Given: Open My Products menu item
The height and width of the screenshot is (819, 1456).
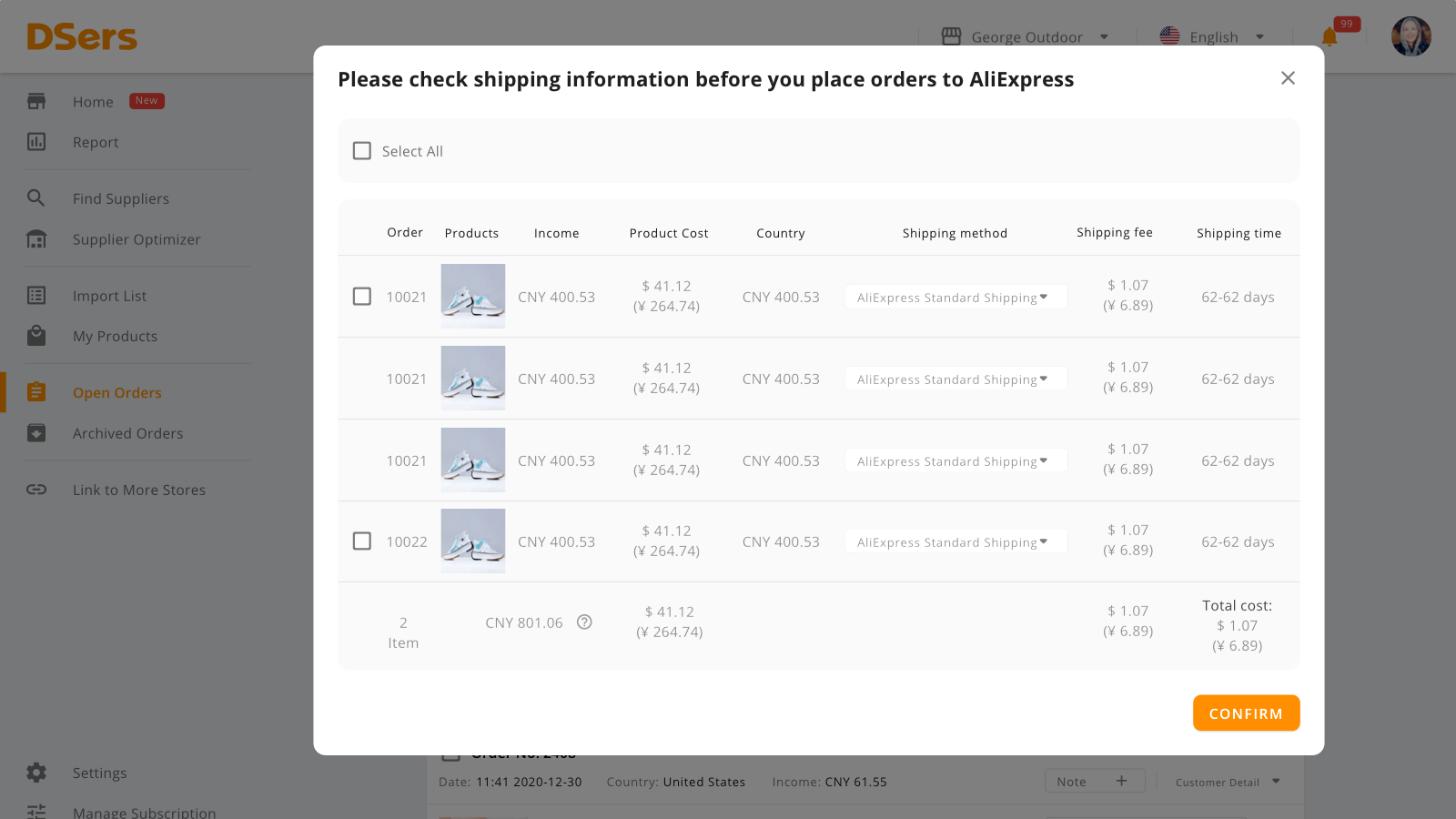Looking at the screenshot, I should click(x=115, y=336).
